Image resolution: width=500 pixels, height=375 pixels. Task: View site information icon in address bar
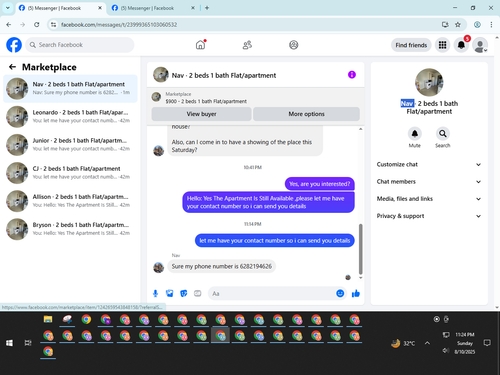point(53,24)
